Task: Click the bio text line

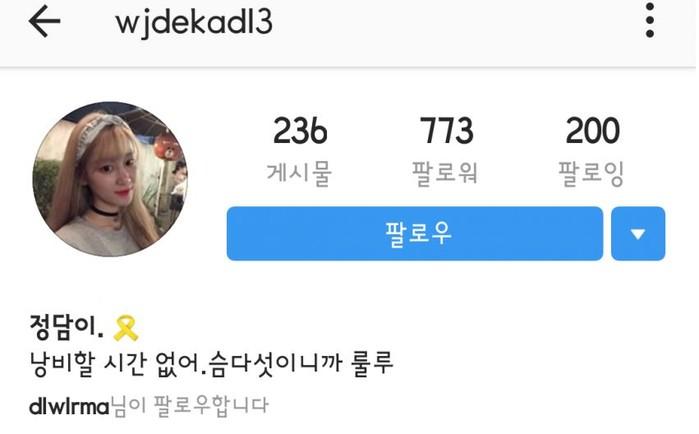Action: [211, 364]
